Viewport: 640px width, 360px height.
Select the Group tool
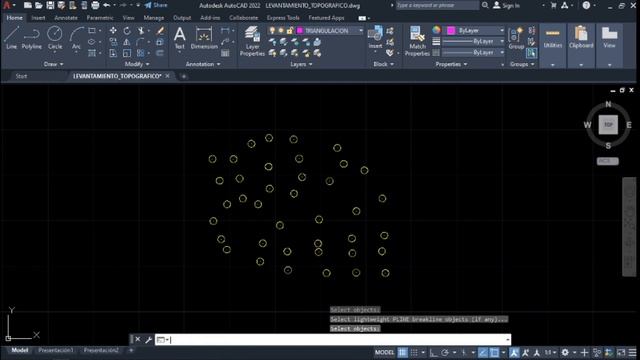click(x=516, y=38)
